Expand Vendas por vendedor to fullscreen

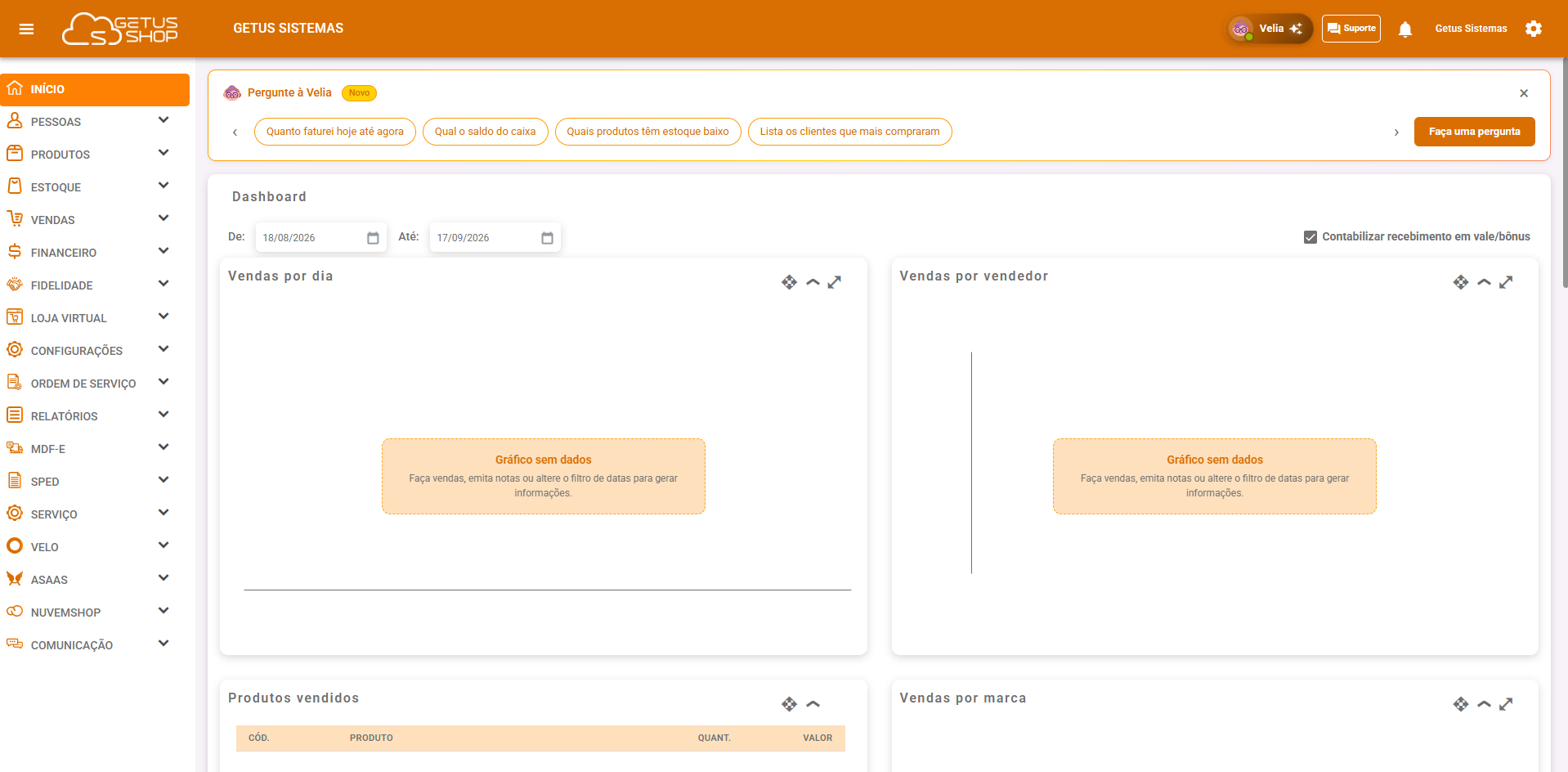point(1506,282)
